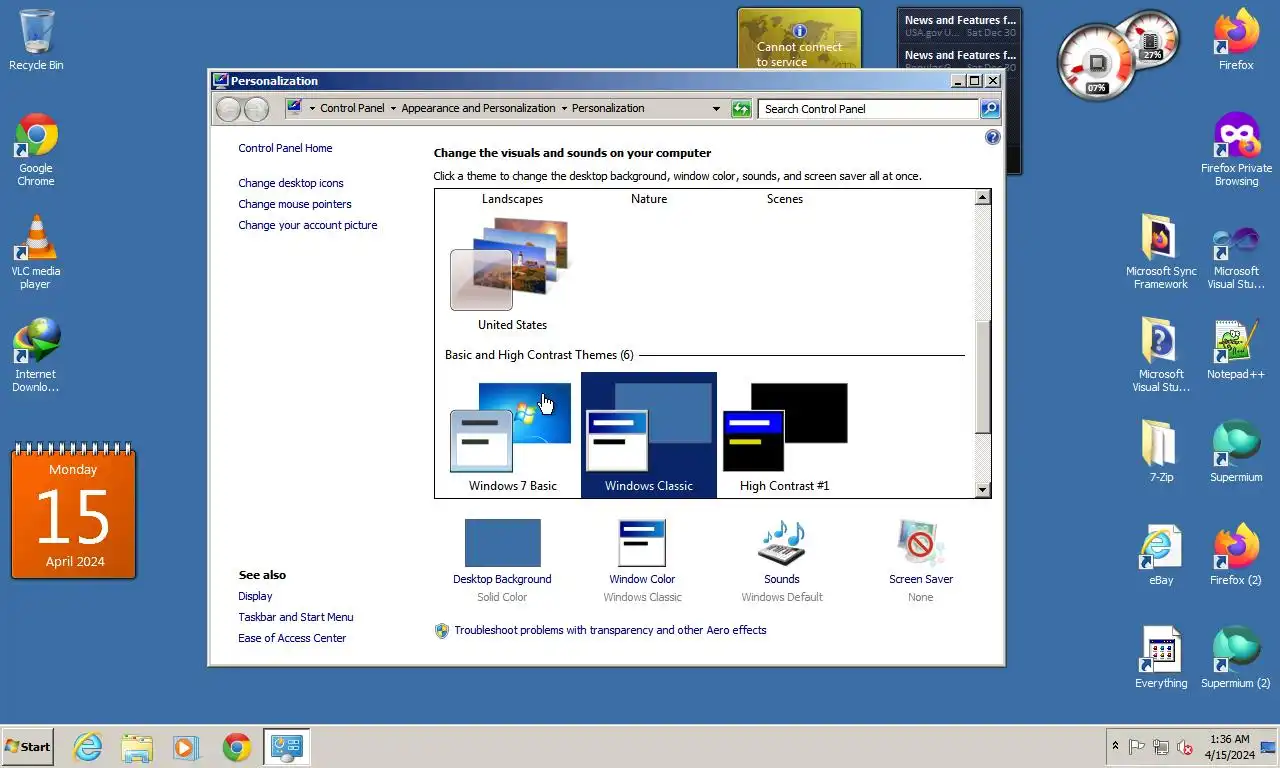Screen dimensions: 1280x768
Task: Click the Personalization window's title bar icon
Action: 221,81
